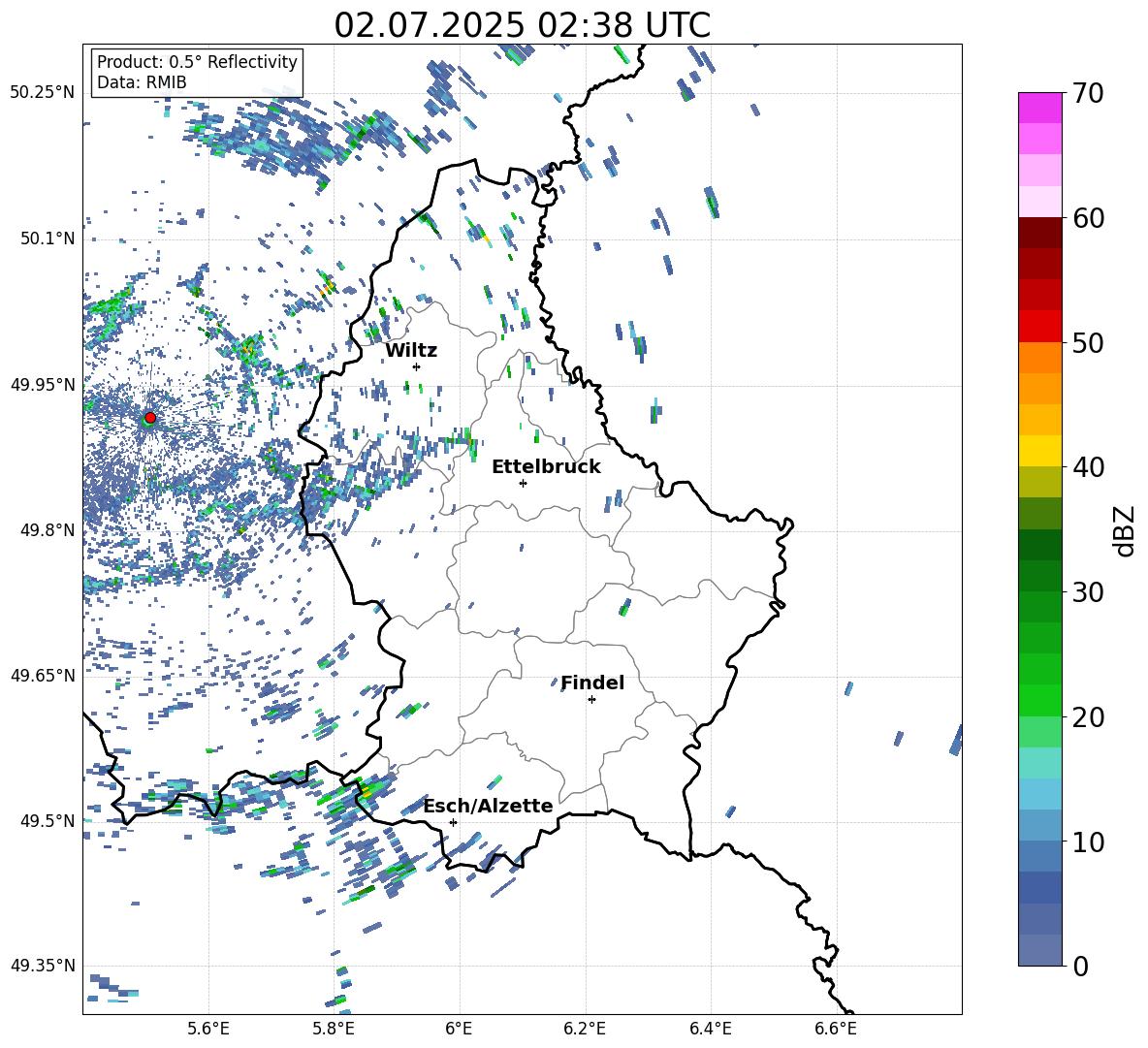Click the 6.6°E longitude label

click(x=836, y=1029)
